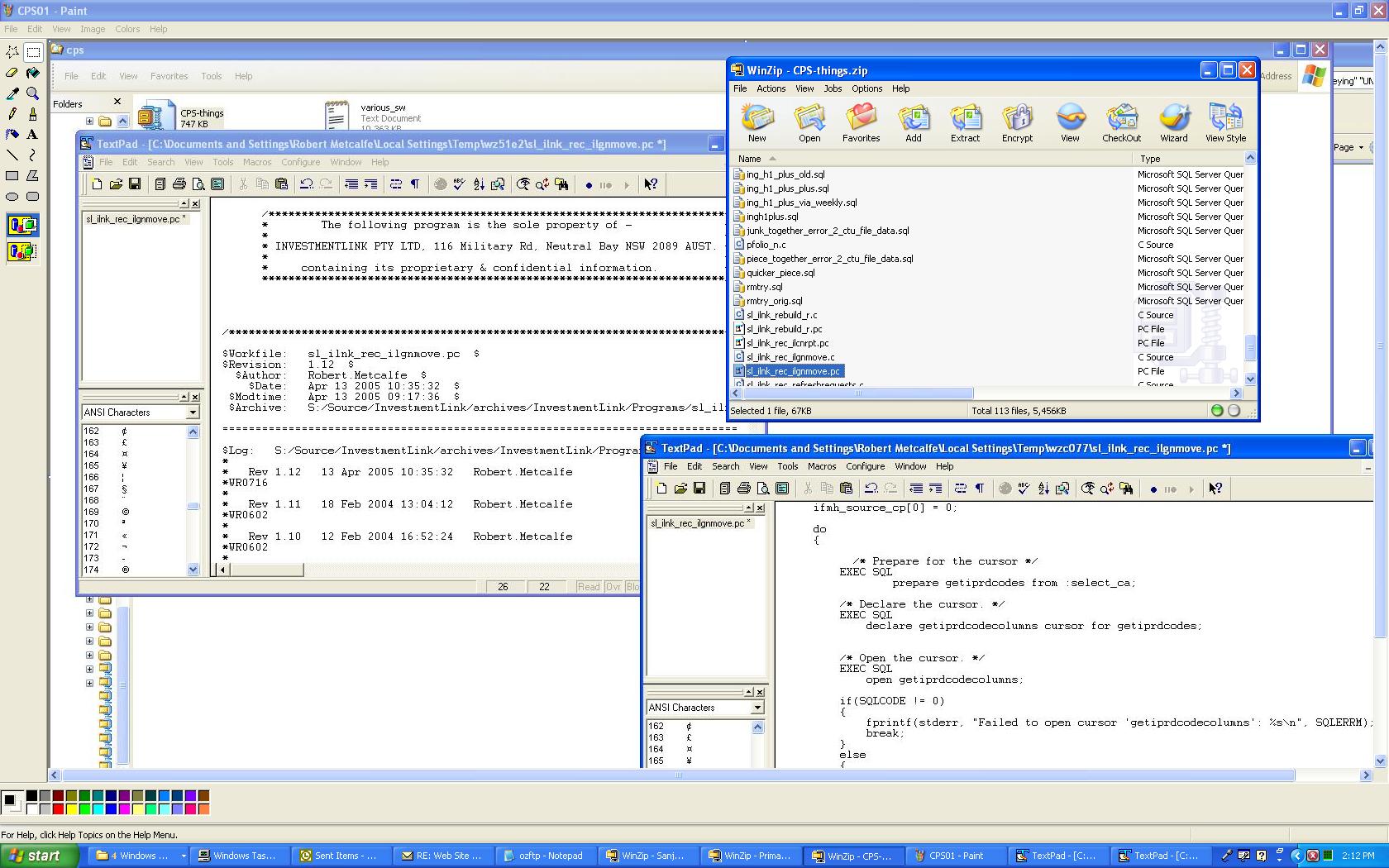This screenshot has width=1389, height=868.
Task: Choose the Line tool in Paint
Action: [x=12, y=155]
